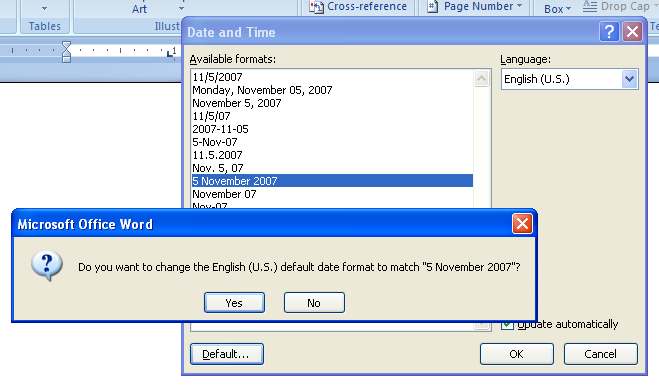Click the Default... button in Date and Time
Viewport: 659px width, 392px height.
[227, 354]
